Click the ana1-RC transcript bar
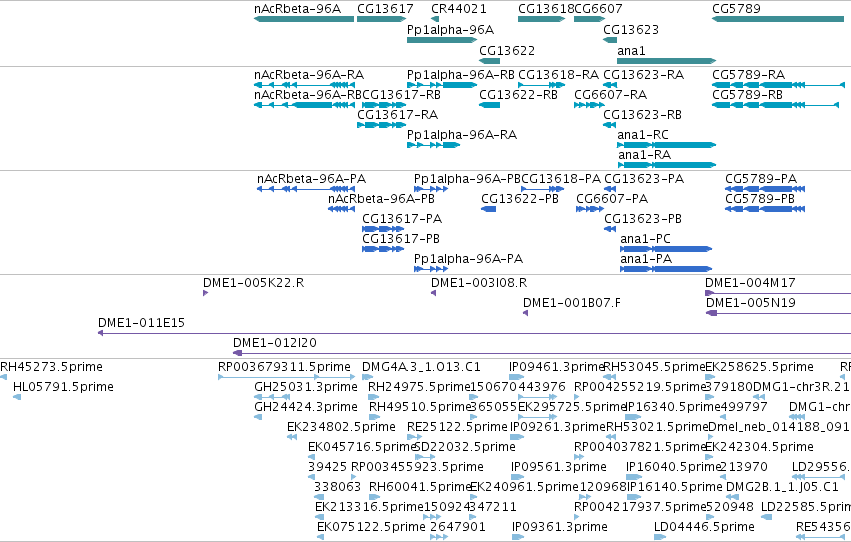 click(x=666, y=145)
